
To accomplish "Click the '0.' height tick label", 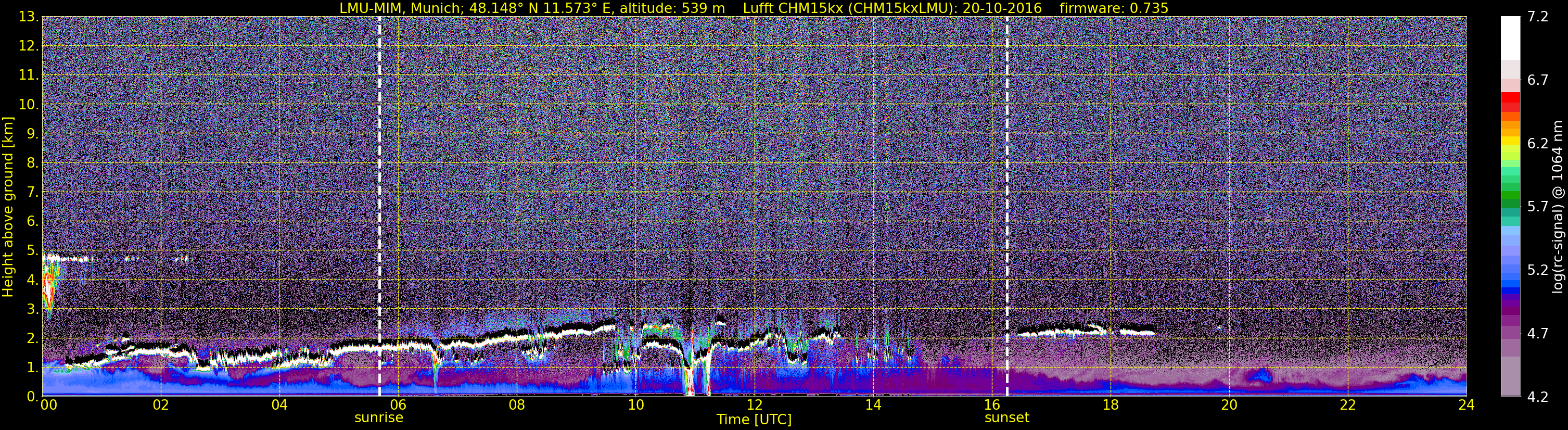I will click(x=32, y=397).
